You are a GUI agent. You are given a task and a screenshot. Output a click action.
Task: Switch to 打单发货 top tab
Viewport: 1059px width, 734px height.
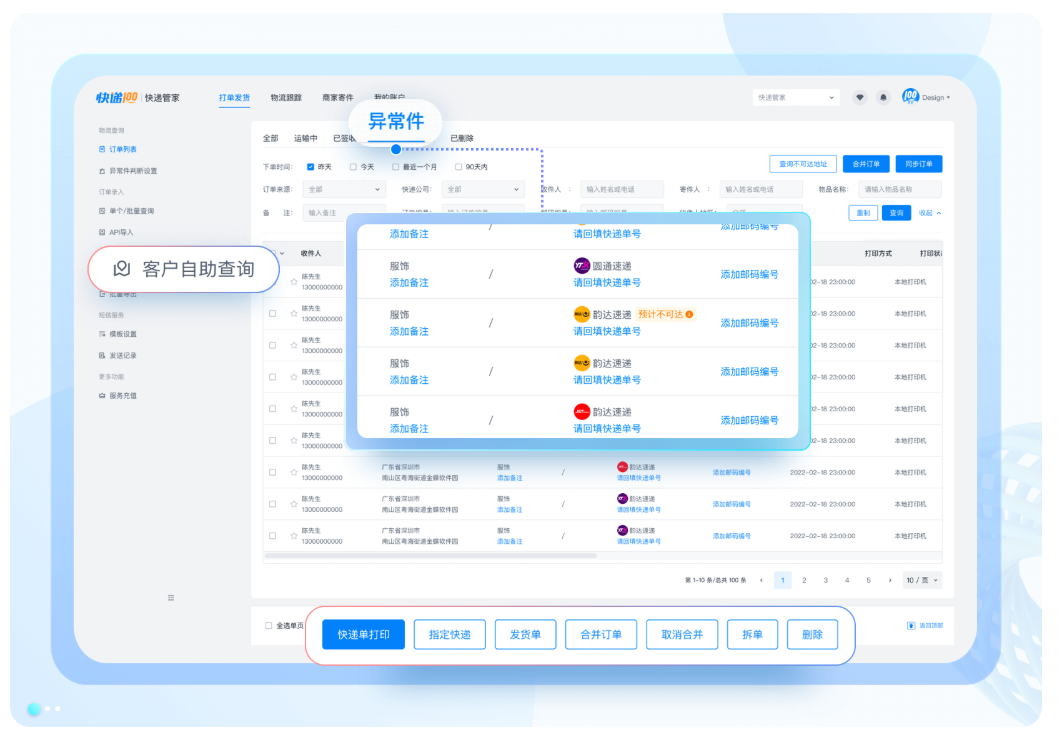click(234, 97)
